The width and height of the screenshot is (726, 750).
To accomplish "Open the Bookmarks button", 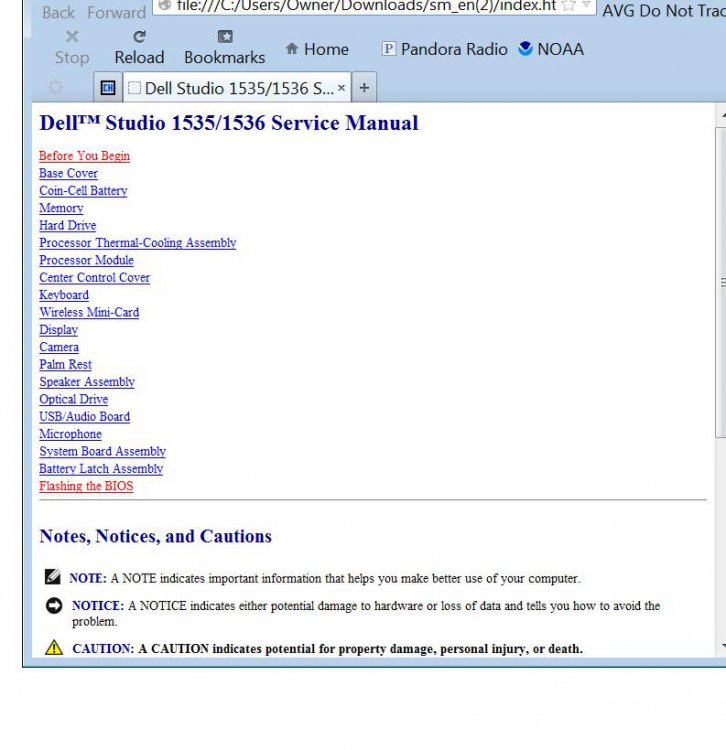I will tap(224, 48).
